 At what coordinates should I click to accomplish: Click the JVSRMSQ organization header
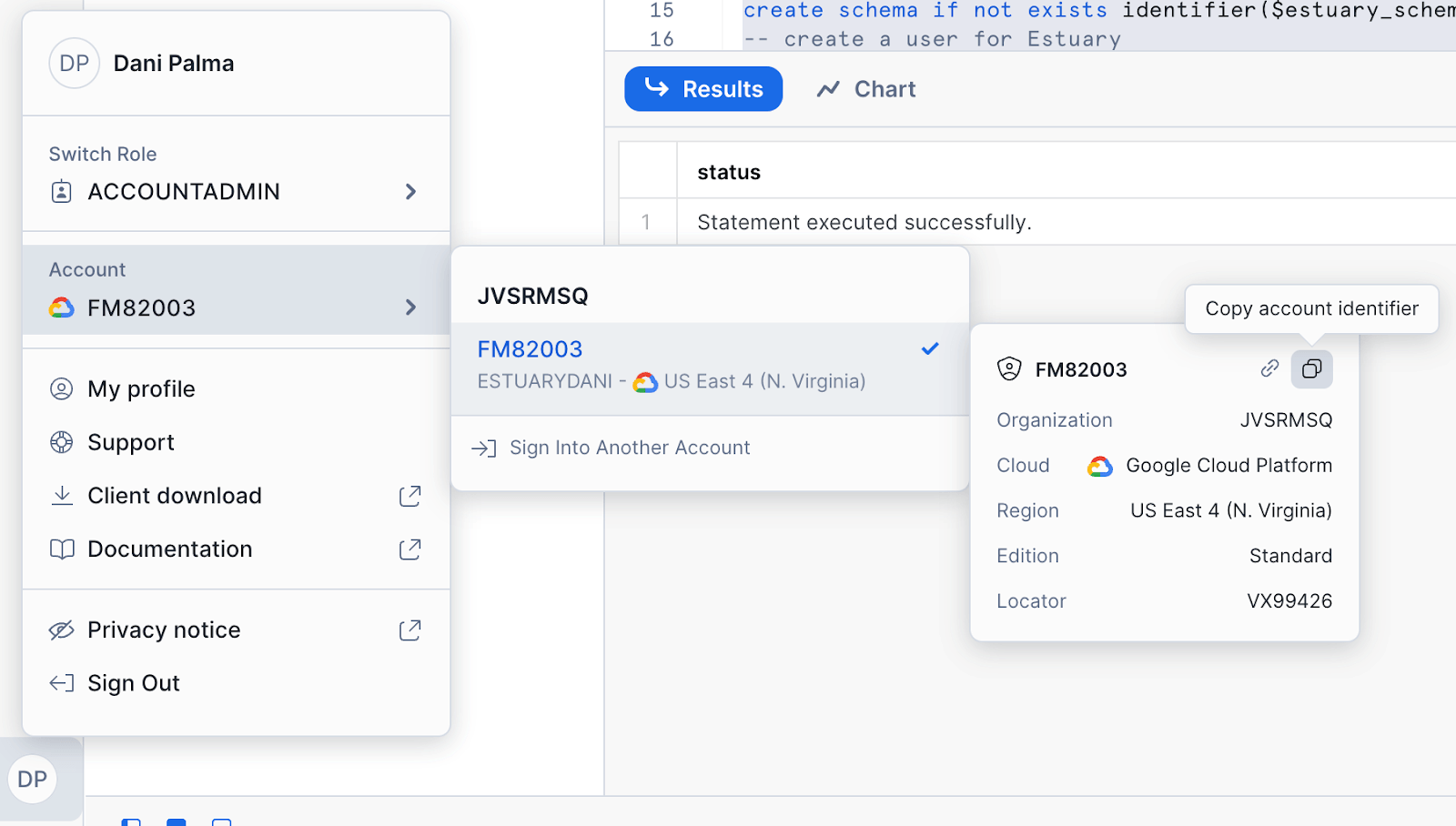(x=533, y=296)
